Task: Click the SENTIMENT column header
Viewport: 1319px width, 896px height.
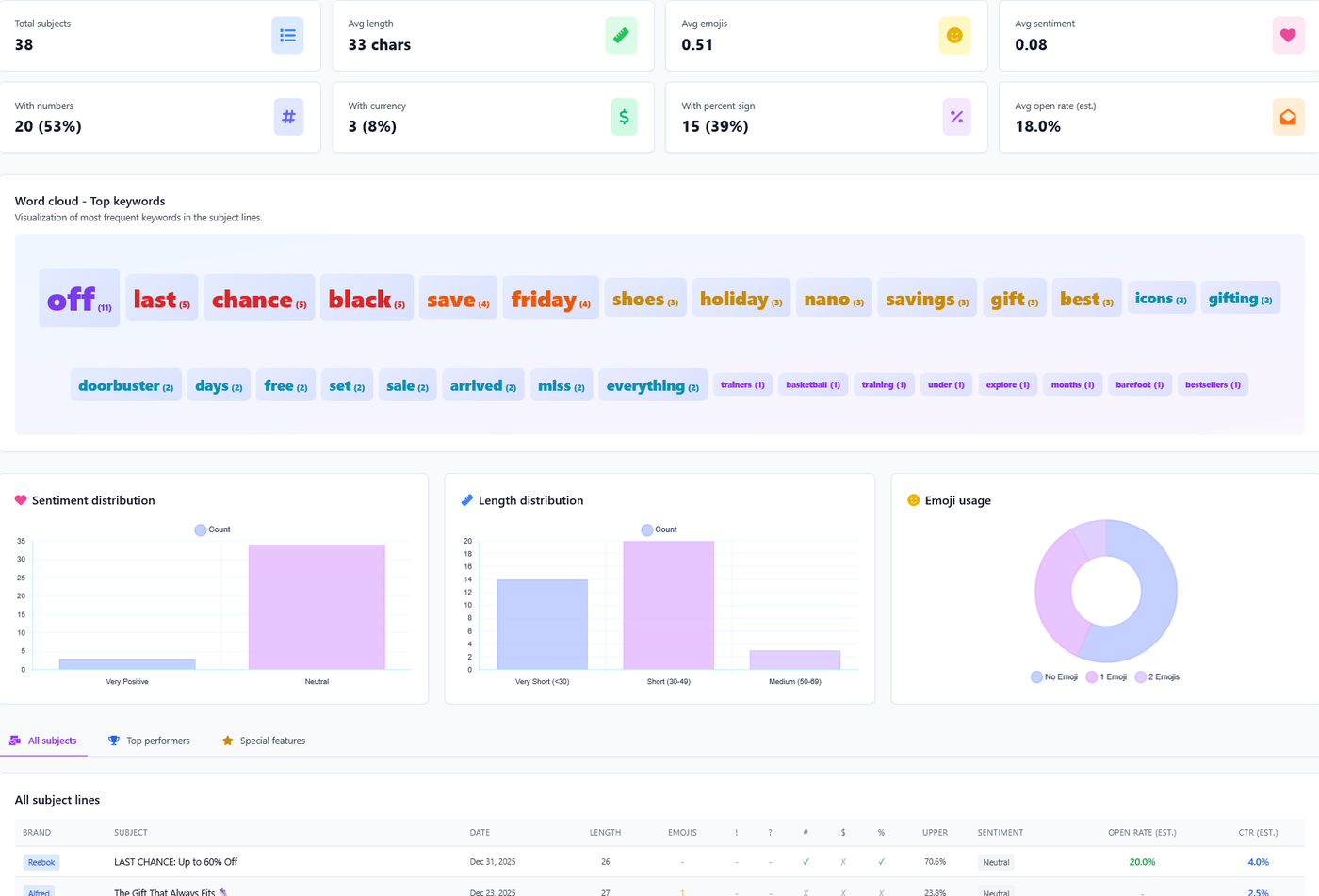Action: (x=1001, y=833)
